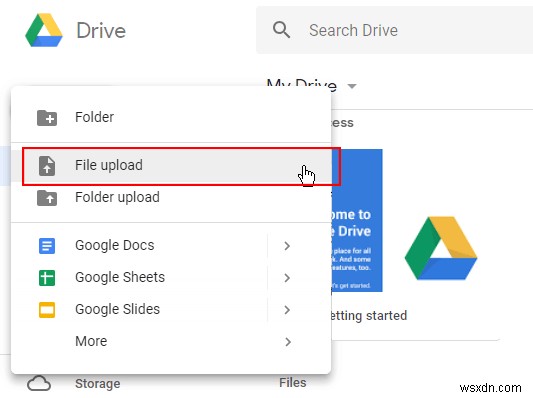Viewport: 533px width, 398px height.
Task: Click the Storage cloud icon
Action: [x=39, y=384]
